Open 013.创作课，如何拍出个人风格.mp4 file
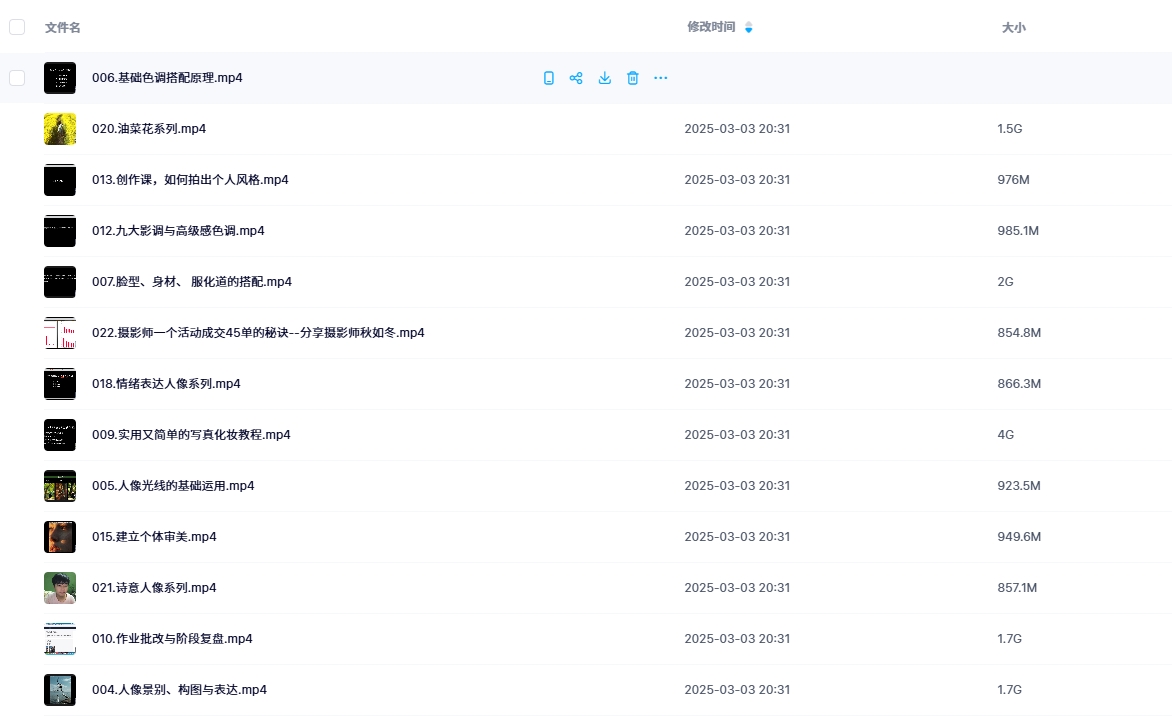1172x722 pixels. [190, 180]
